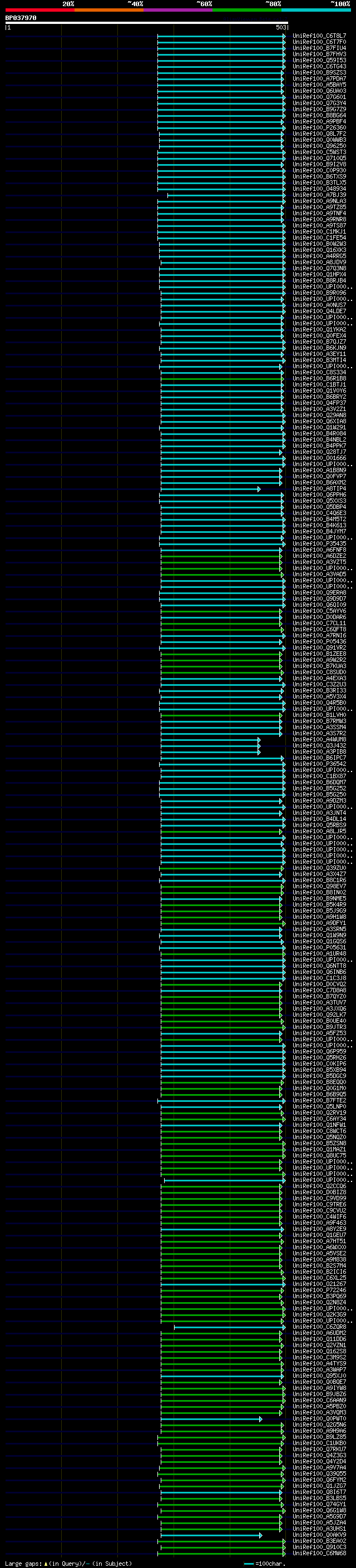Select label UniRef100_B7KUA3
Screen dimensions: 356x1568
[x=319, y=666]
